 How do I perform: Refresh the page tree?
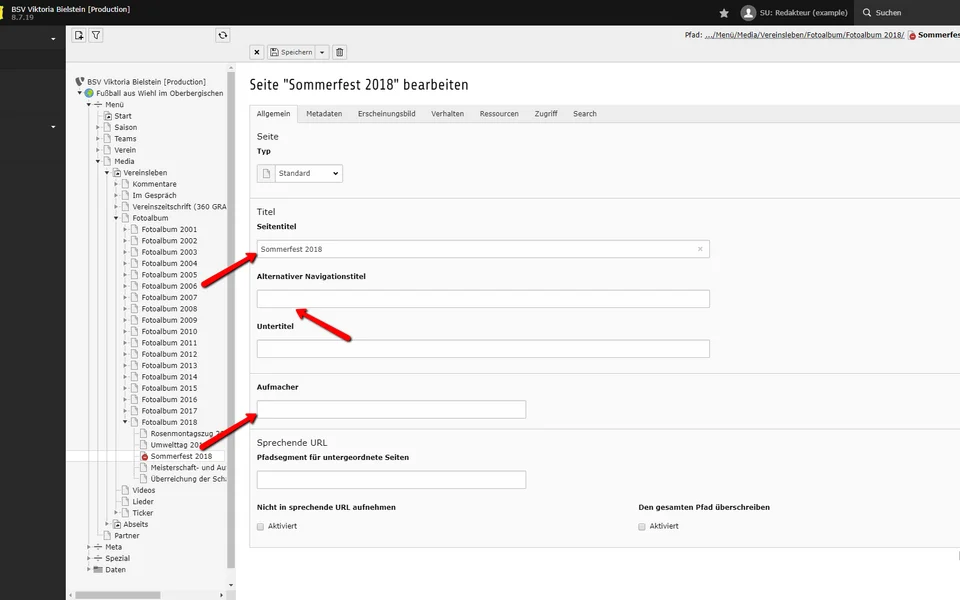[x=223, y=36]
